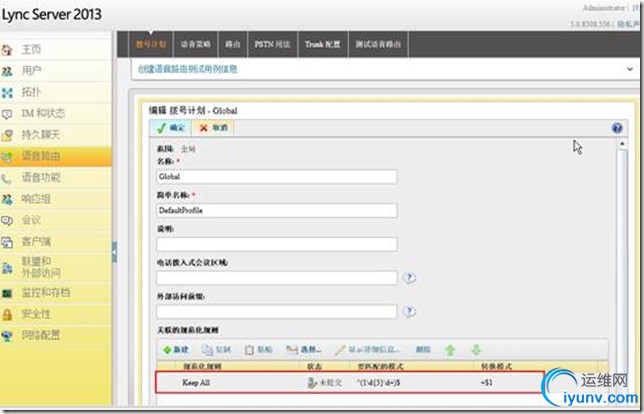Click the 名称 field containing Global
Image resolution: width=644 pixels, height=414 pixels.
(x=276, y=177)
